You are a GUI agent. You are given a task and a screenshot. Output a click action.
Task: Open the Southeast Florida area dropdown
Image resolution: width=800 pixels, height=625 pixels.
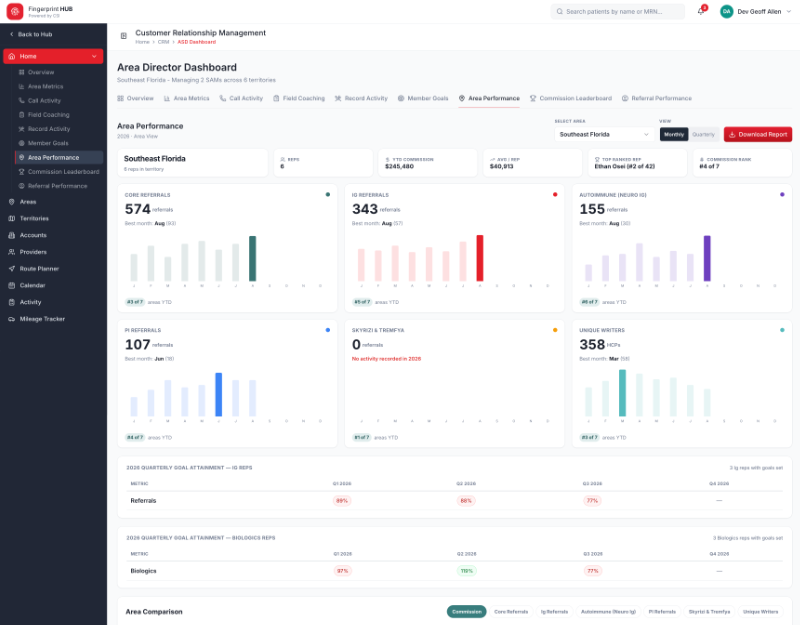[x=604, y=135]
